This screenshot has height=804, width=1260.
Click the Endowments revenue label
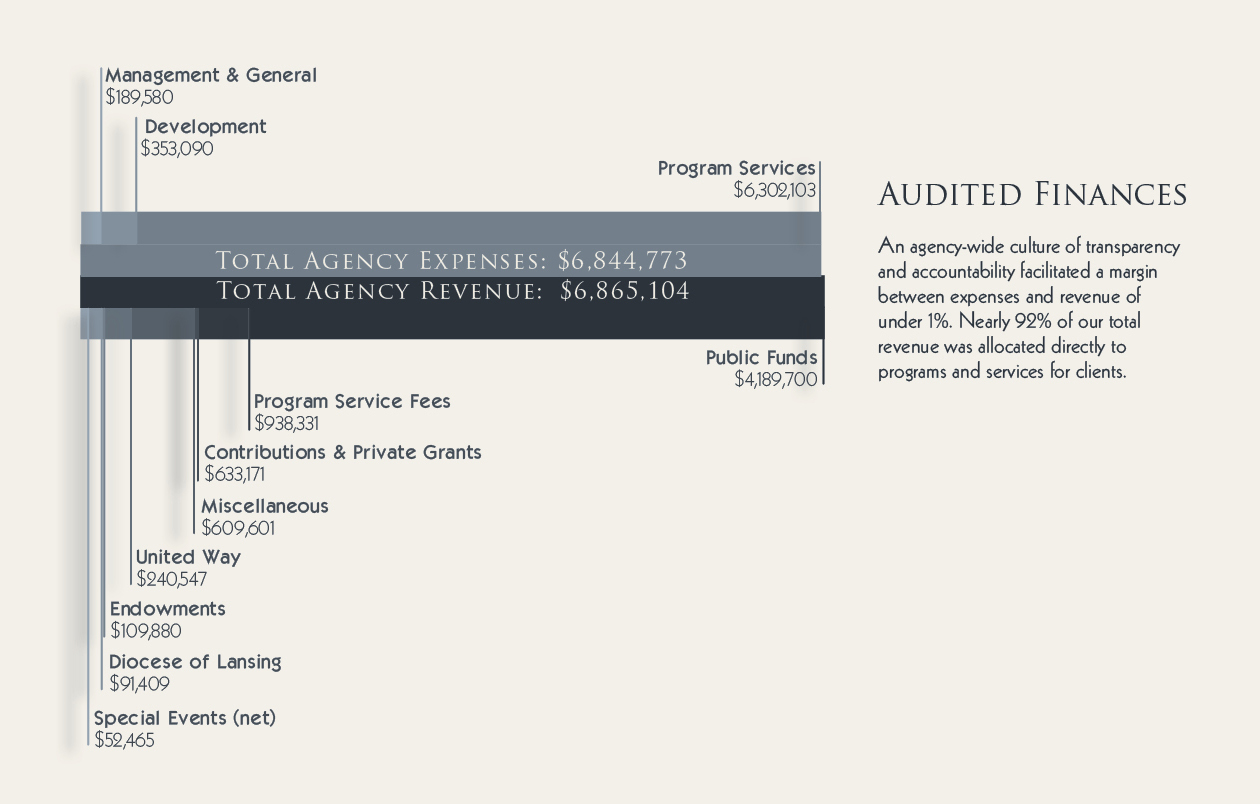pyautogui.click(x=167, y=609)
